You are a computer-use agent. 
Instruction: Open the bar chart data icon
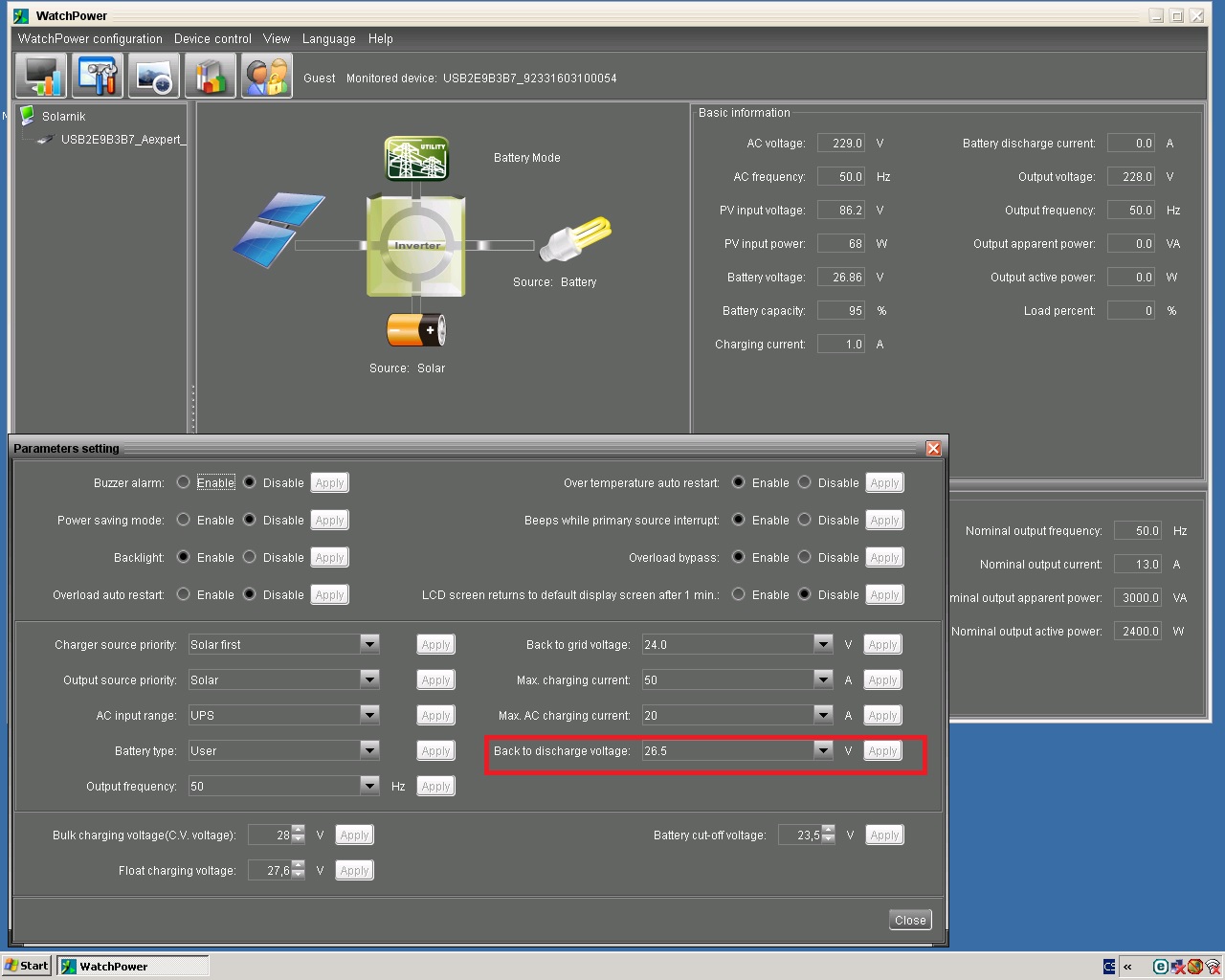[210, 76]
